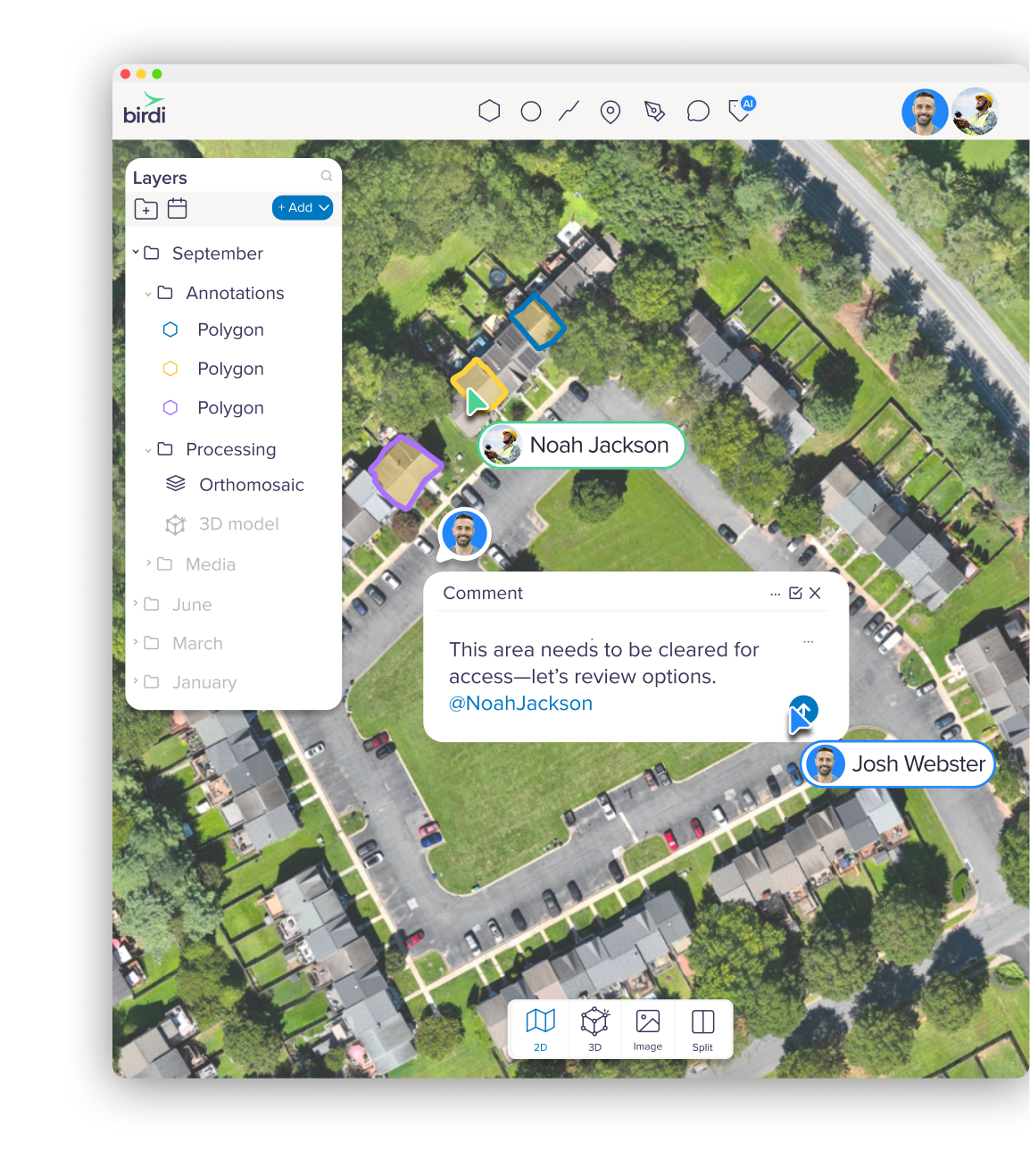The width and height of the screenshot is (1030, 1176).
Task: Toggle the 3D model layer
Action: tap(175, 524)
